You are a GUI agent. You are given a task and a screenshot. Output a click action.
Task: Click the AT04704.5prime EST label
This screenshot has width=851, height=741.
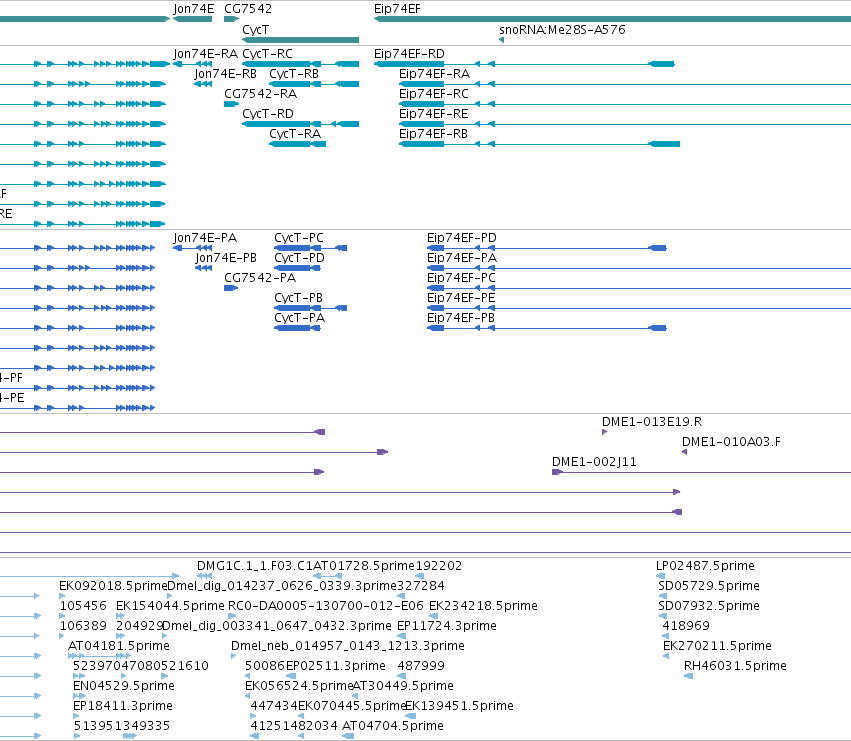[393, 727]
